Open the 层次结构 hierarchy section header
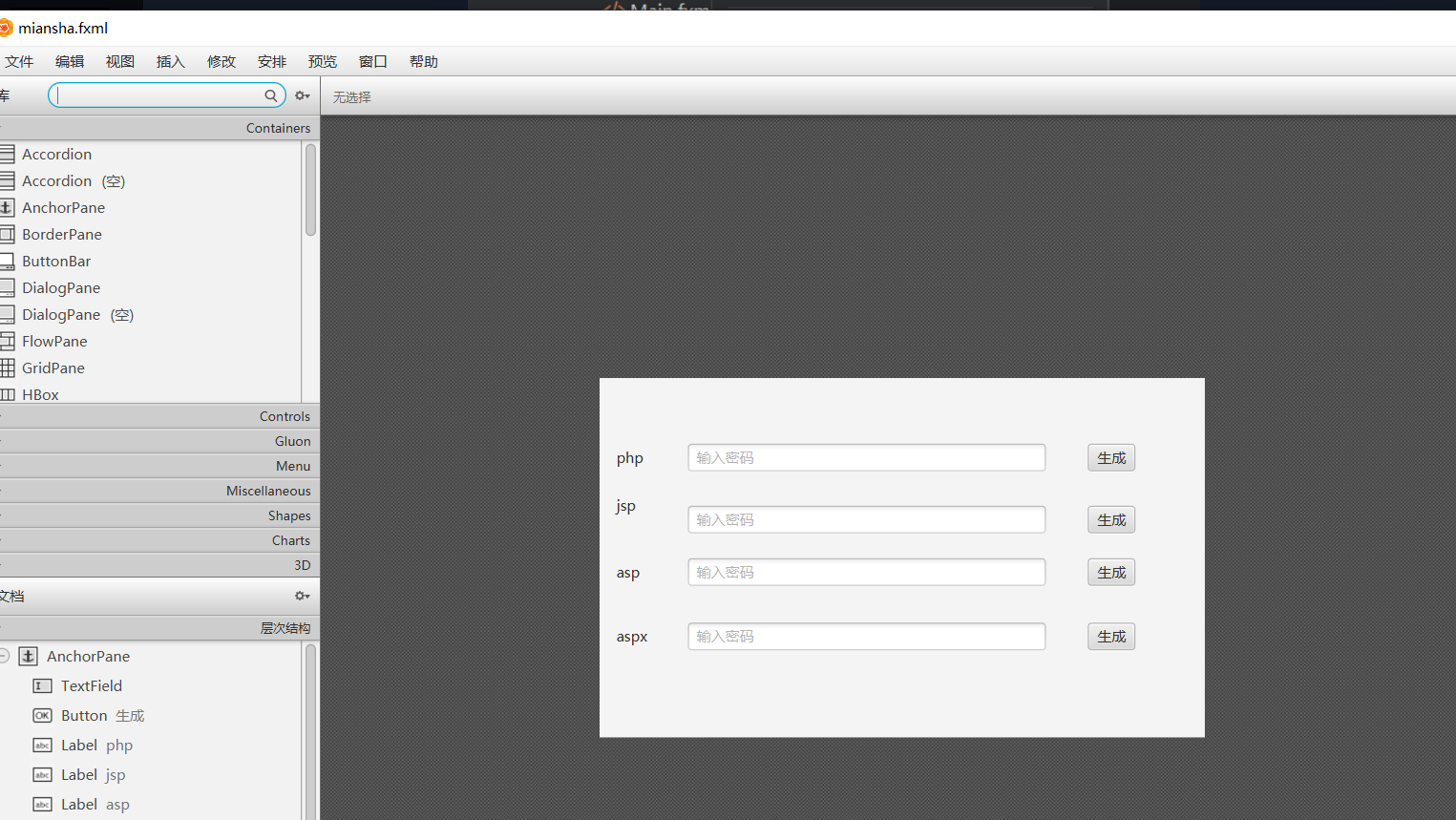Image resolution: width=1456 pixels, height=820 pixels. click(159, 628)
